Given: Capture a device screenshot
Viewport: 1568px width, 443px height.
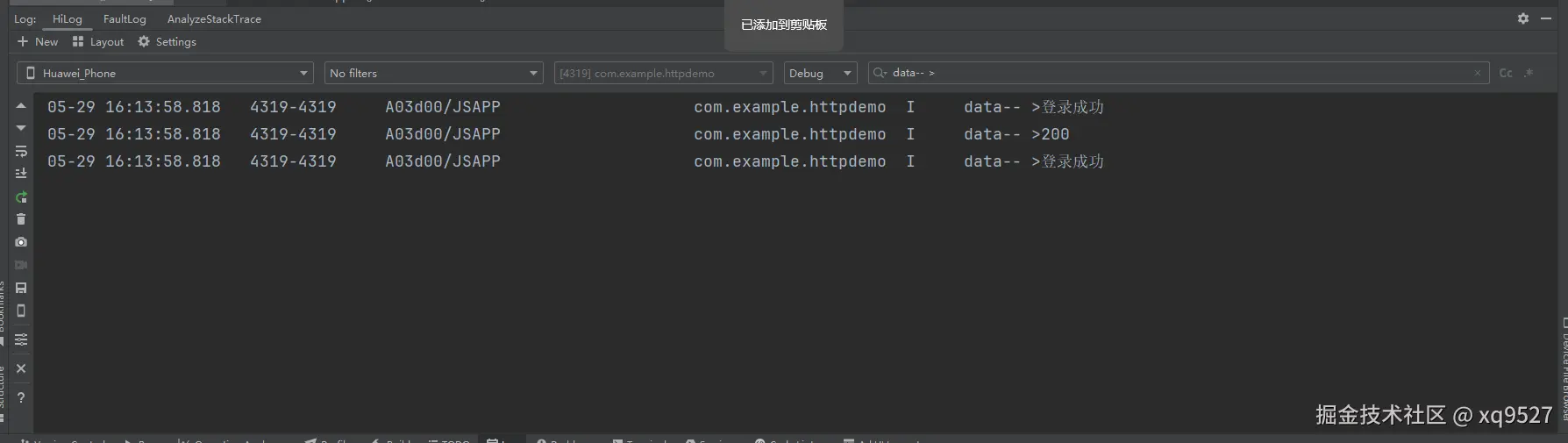Looking at the screenshot, I should [21, 242].
